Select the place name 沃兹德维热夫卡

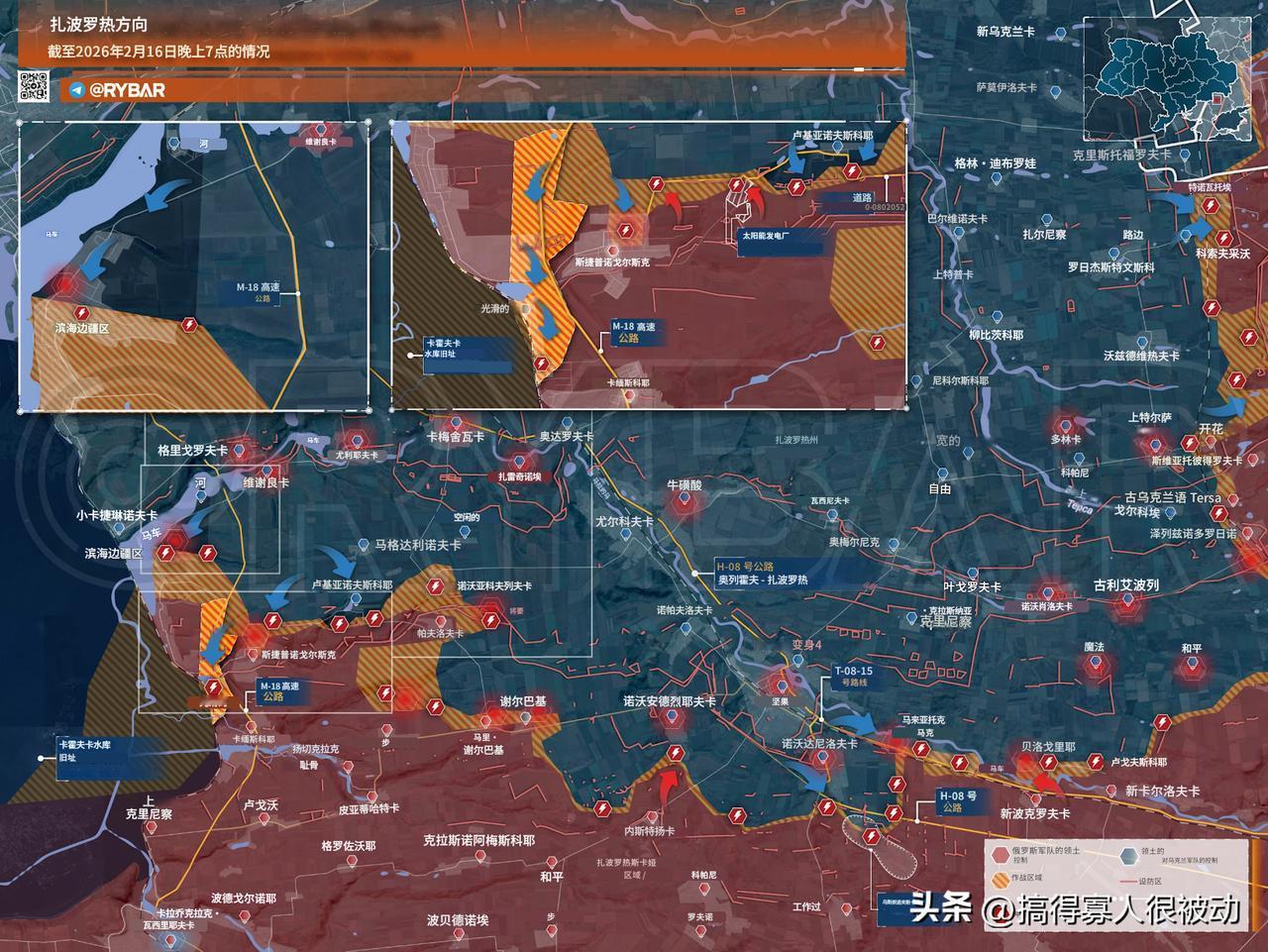(1141, 355)
